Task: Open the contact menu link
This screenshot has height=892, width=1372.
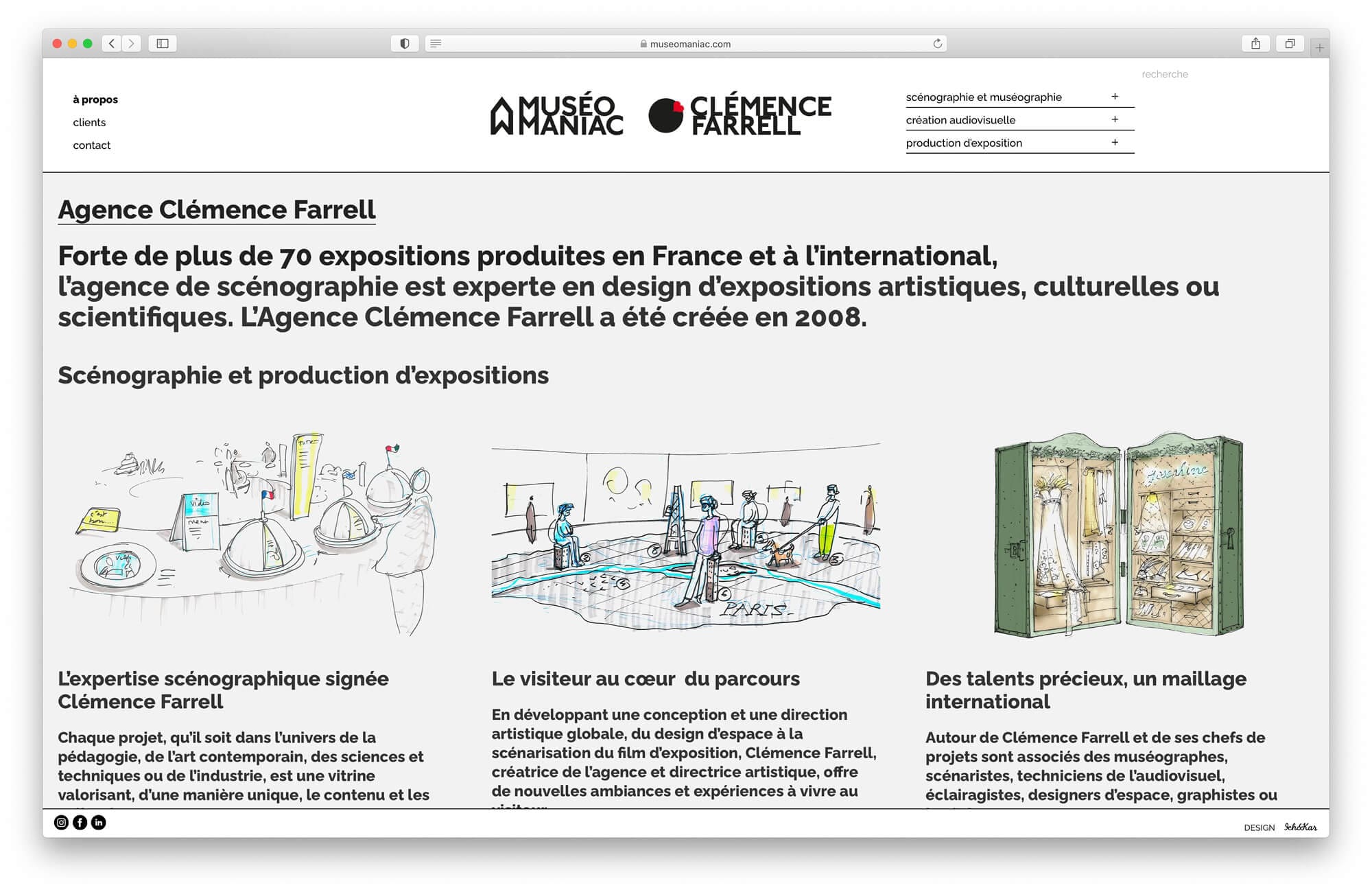Action: click(91, 145)
